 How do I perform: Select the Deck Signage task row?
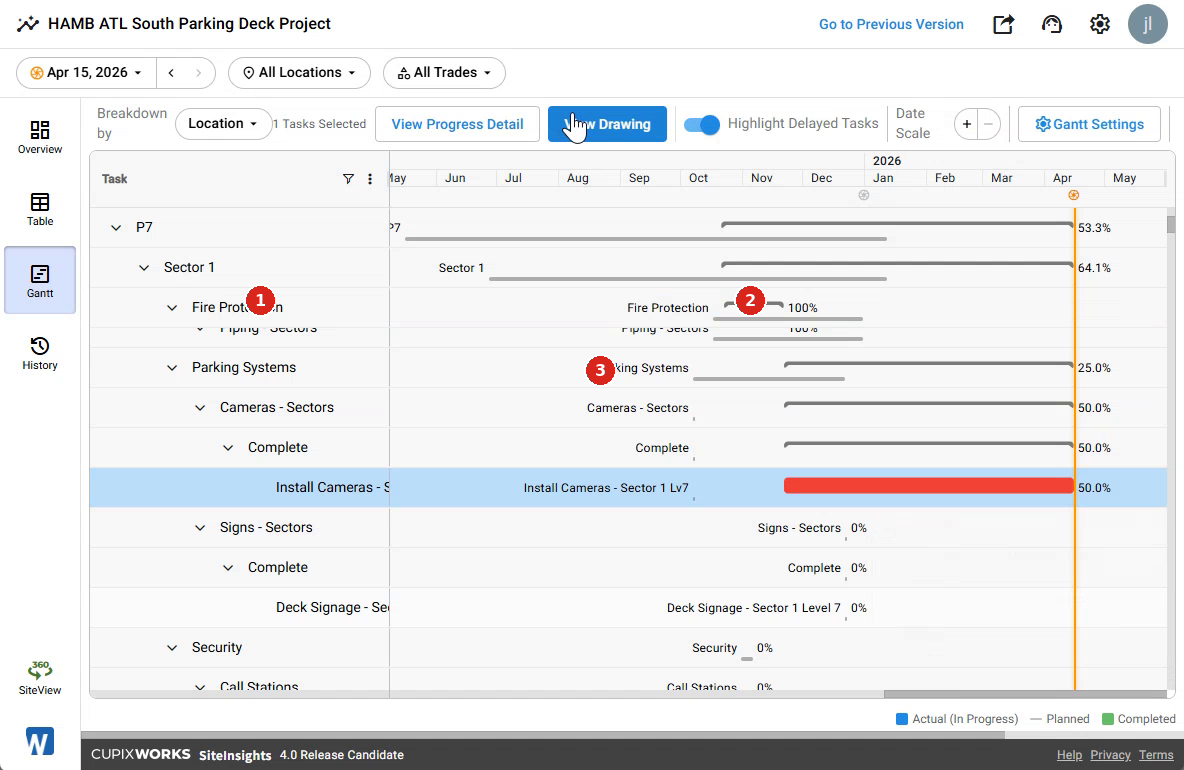628,608
